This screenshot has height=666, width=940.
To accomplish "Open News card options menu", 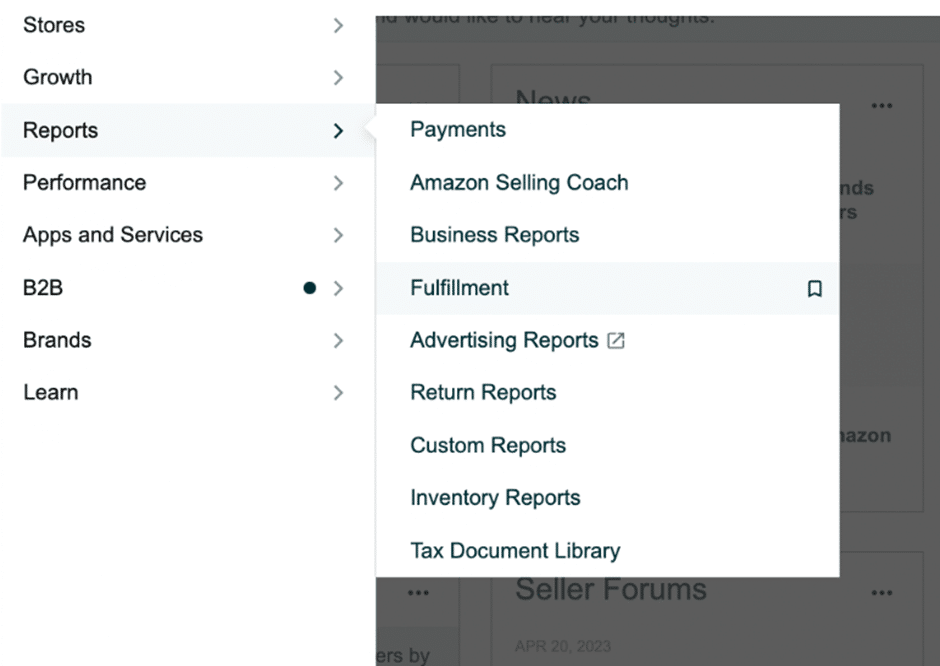I will [881, 106].
